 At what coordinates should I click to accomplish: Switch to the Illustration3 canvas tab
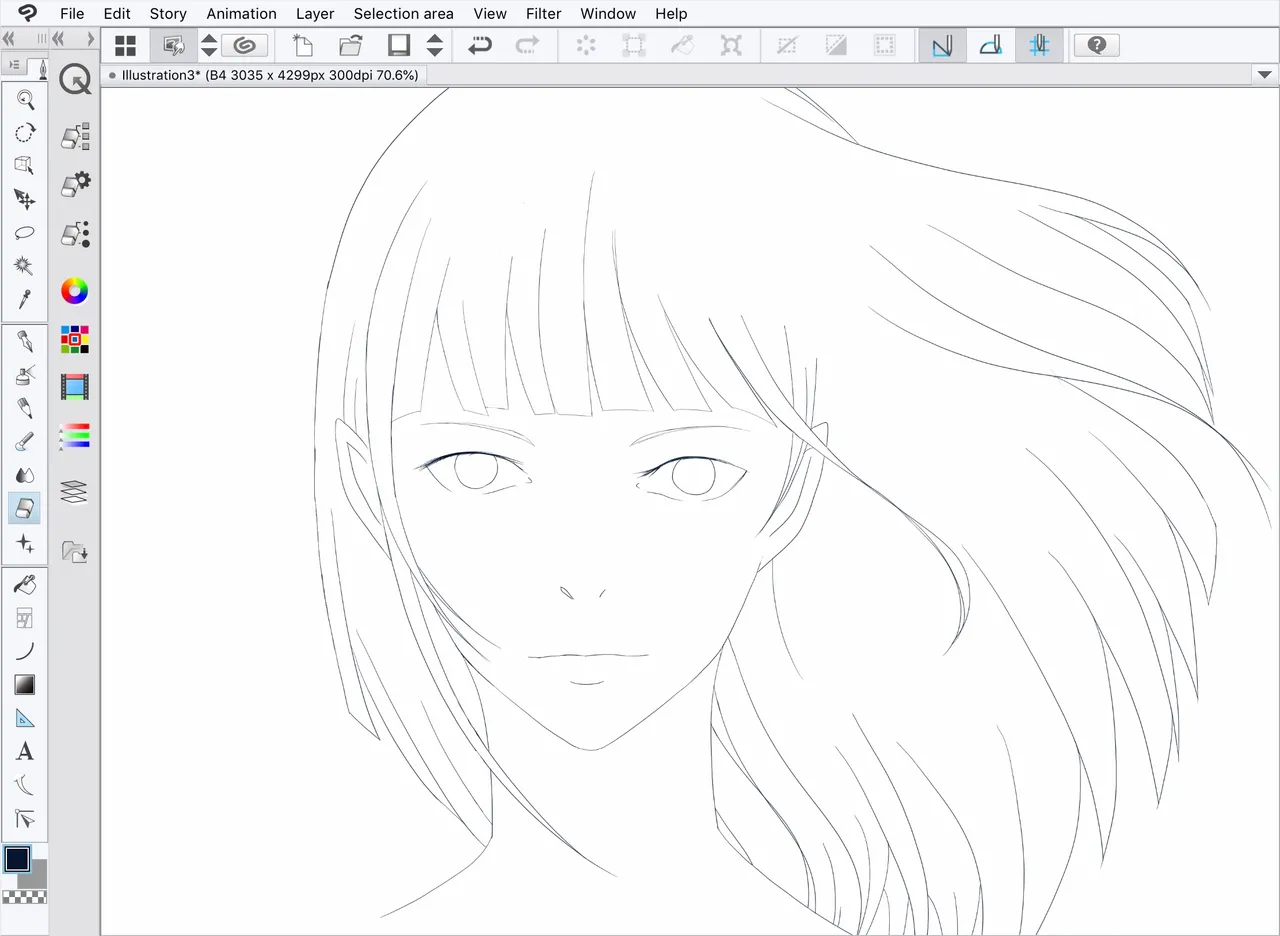(263, 75)
